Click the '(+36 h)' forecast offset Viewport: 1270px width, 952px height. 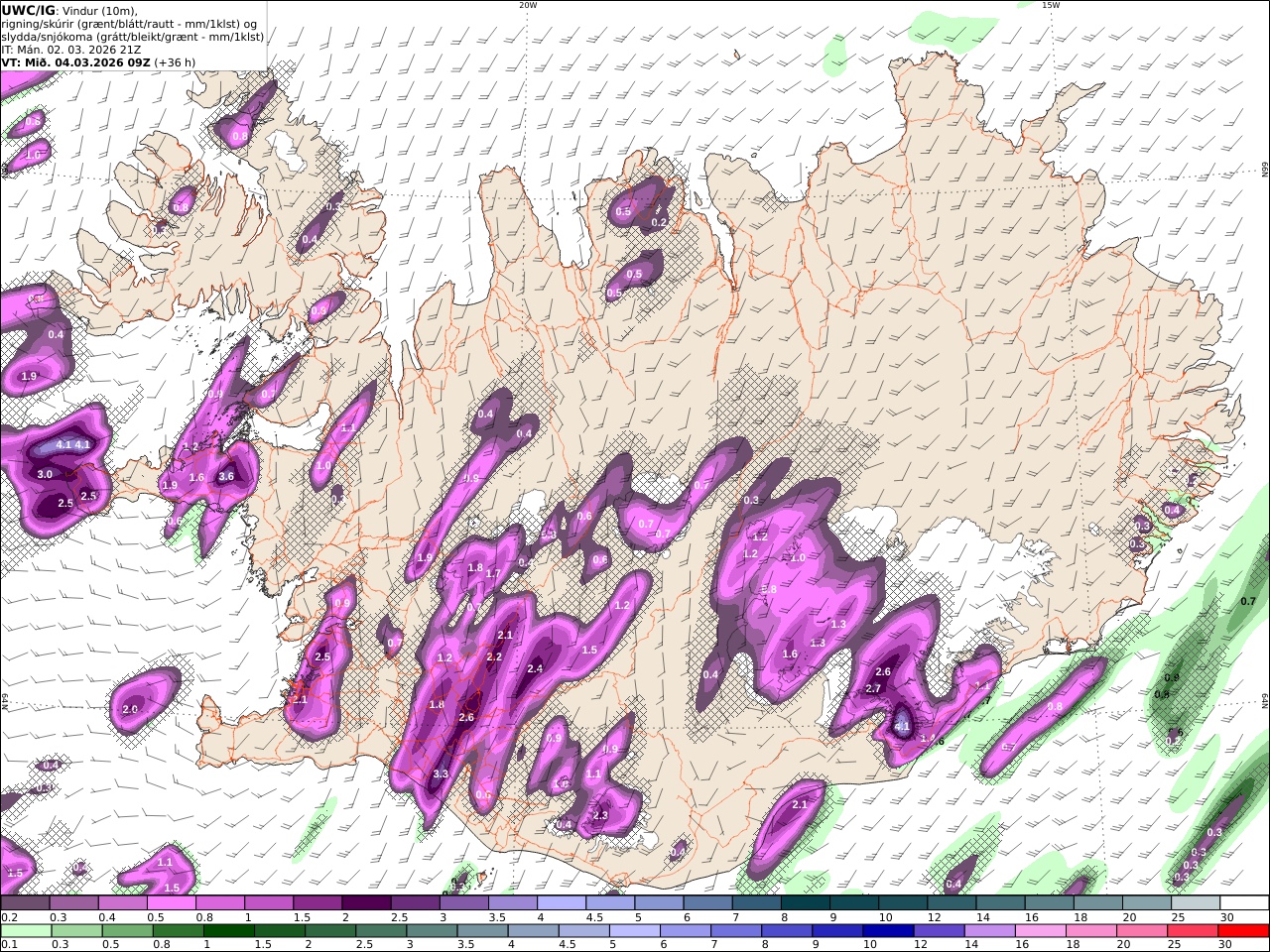(175, 62)
